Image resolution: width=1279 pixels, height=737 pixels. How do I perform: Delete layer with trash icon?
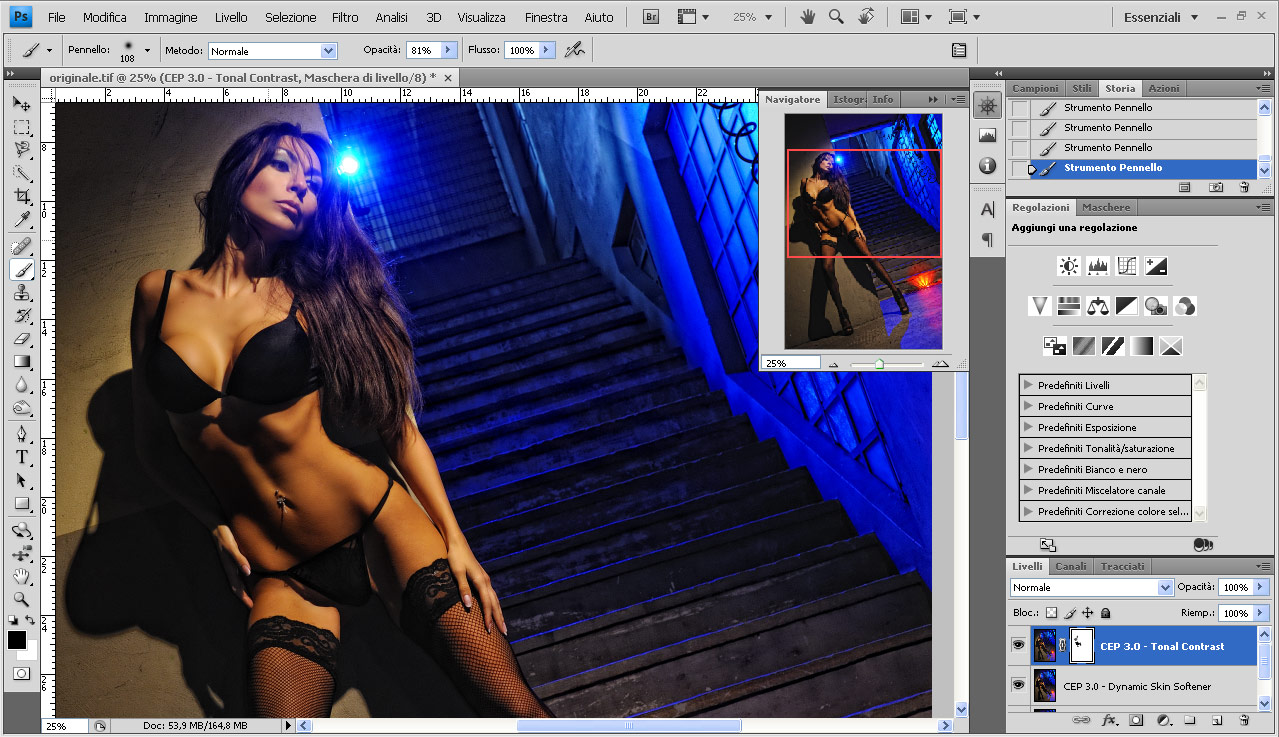(x=1244, y=720)
